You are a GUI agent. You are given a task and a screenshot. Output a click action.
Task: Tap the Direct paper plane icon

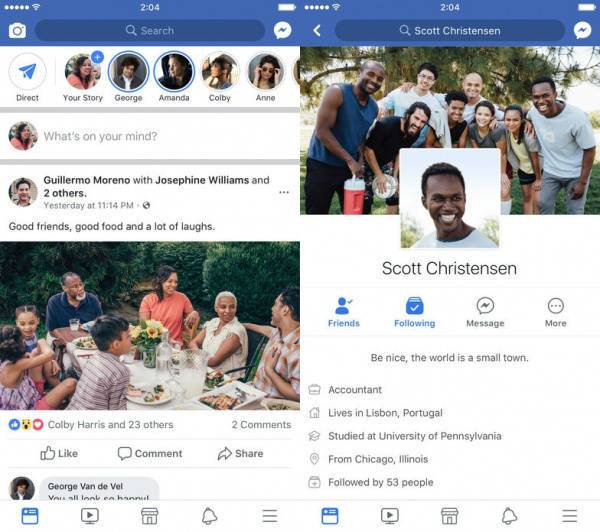click(x=27, y=71)
